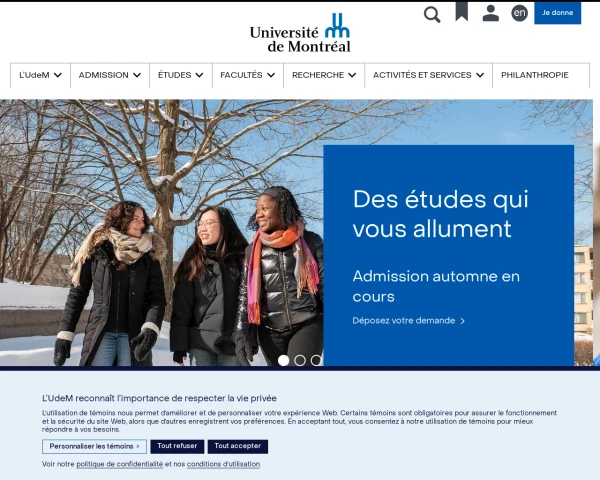Expand the FACULTÉS dropdown menu

(248, 75)
